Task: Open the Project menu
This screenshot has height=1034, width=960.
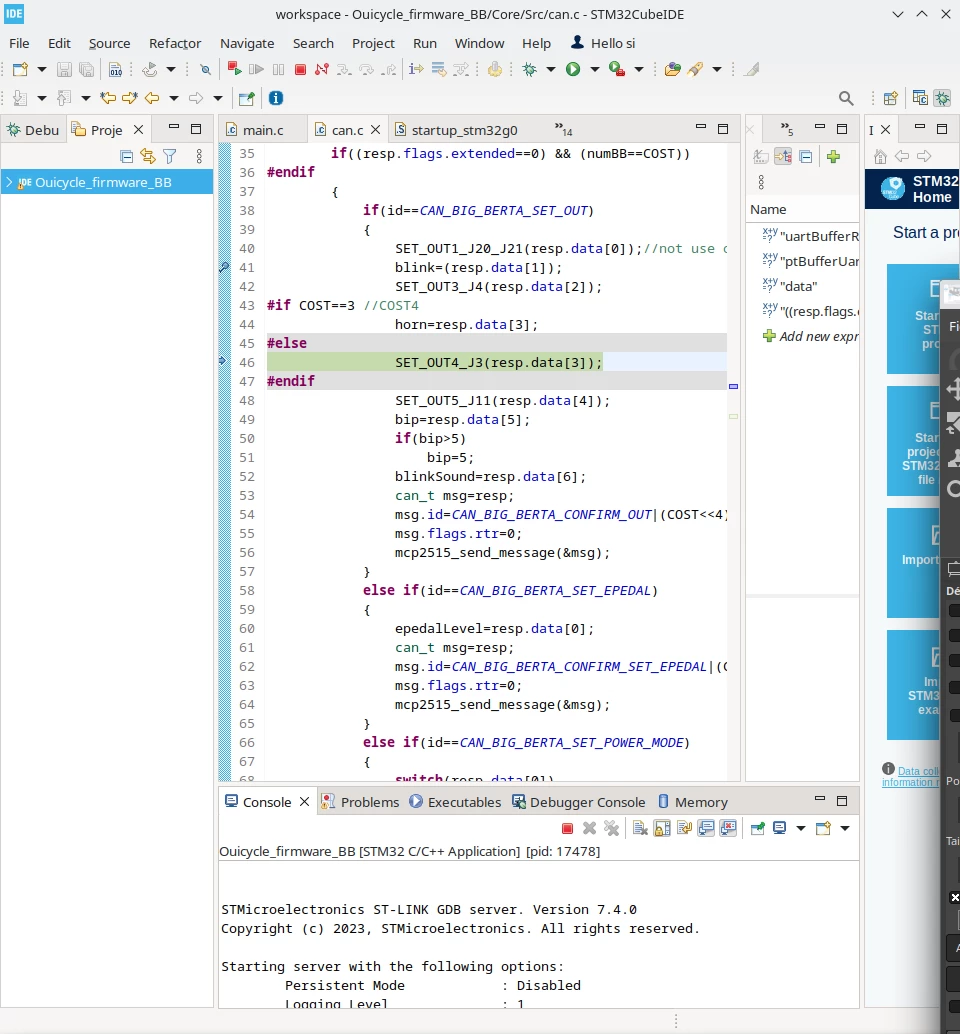Action: click(x=373, y=44)
